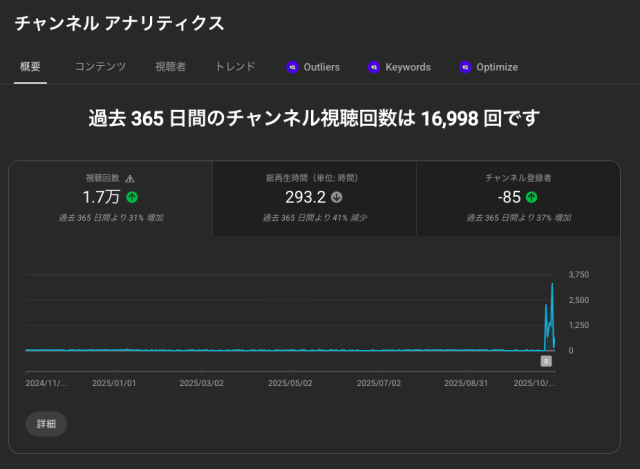Screen dimensions: 640x469
Task: Switch to the 視聴者 audience tab
Action: pos(170,67)
